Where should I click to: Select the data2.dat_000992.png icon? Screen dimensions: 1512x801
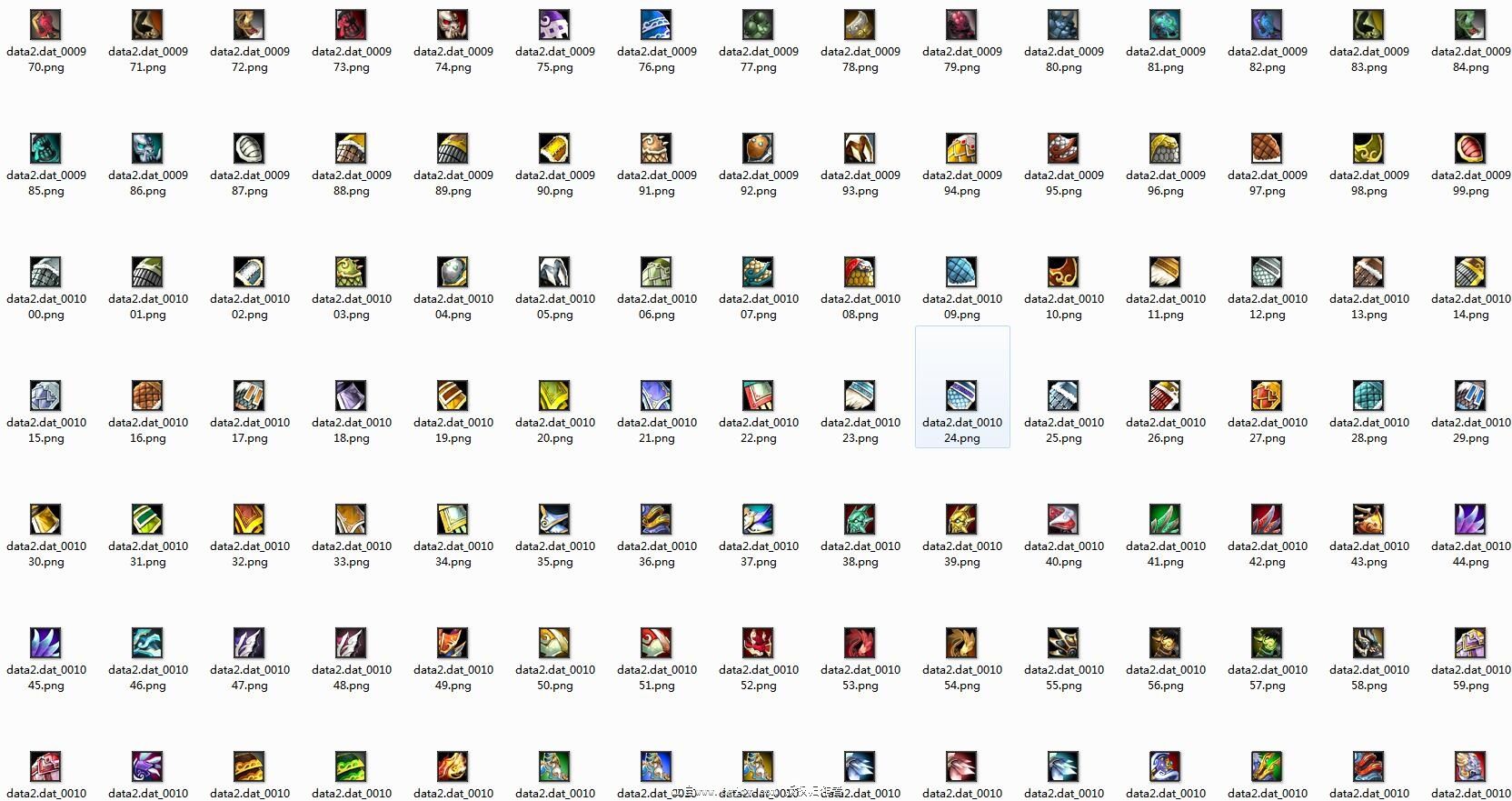(758, 148)
